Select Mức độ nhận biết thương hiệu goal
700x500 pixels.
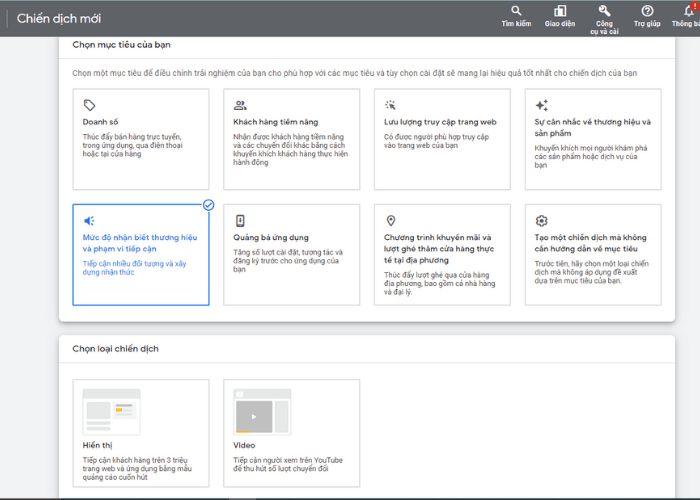point(141,255)
